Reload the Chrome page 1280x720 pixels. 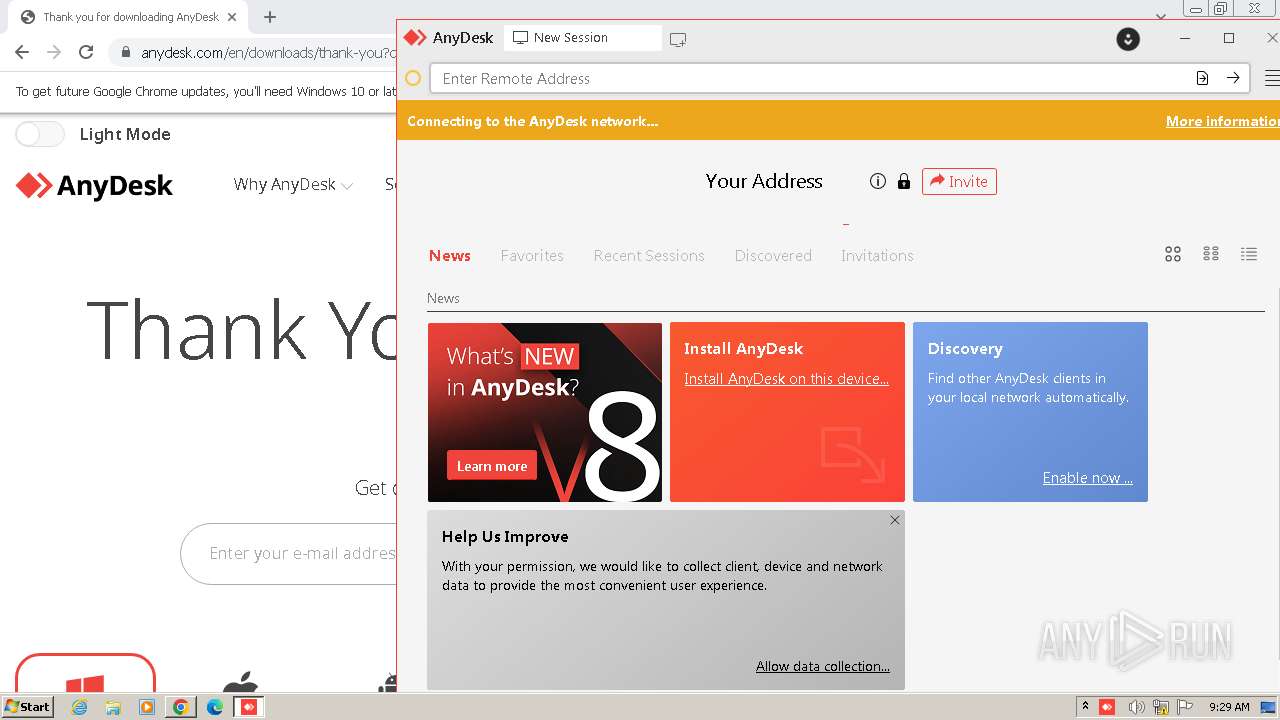click(86, 52)
